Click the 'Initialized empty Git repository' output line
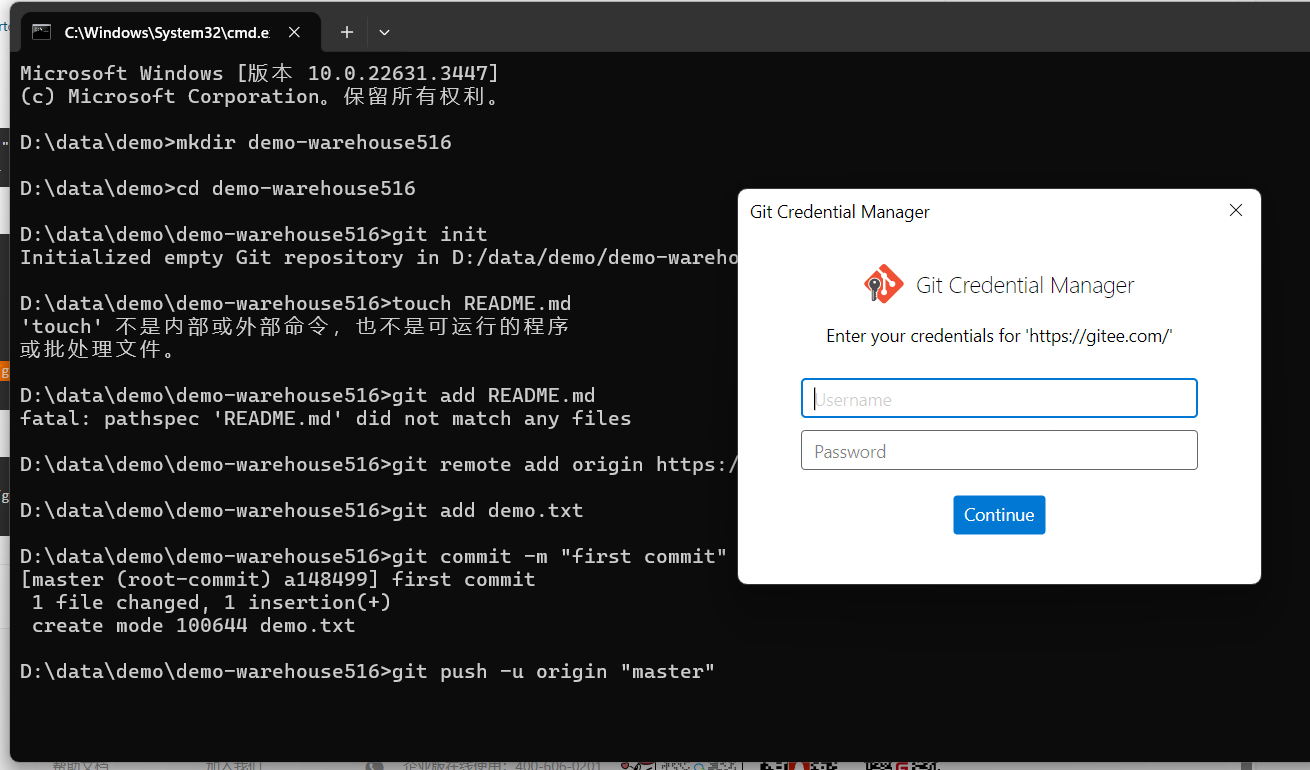The width and height of the screenshot is (1310, 770). point(379,257)
